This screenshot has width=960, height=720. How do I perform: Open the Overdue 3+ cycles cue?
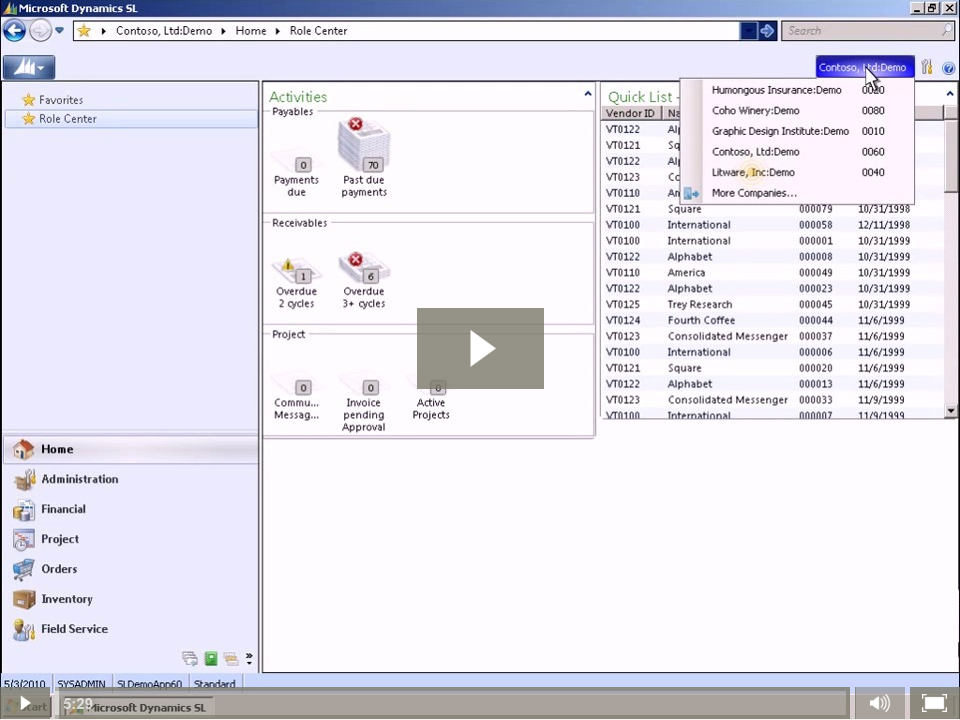[364, 280]
